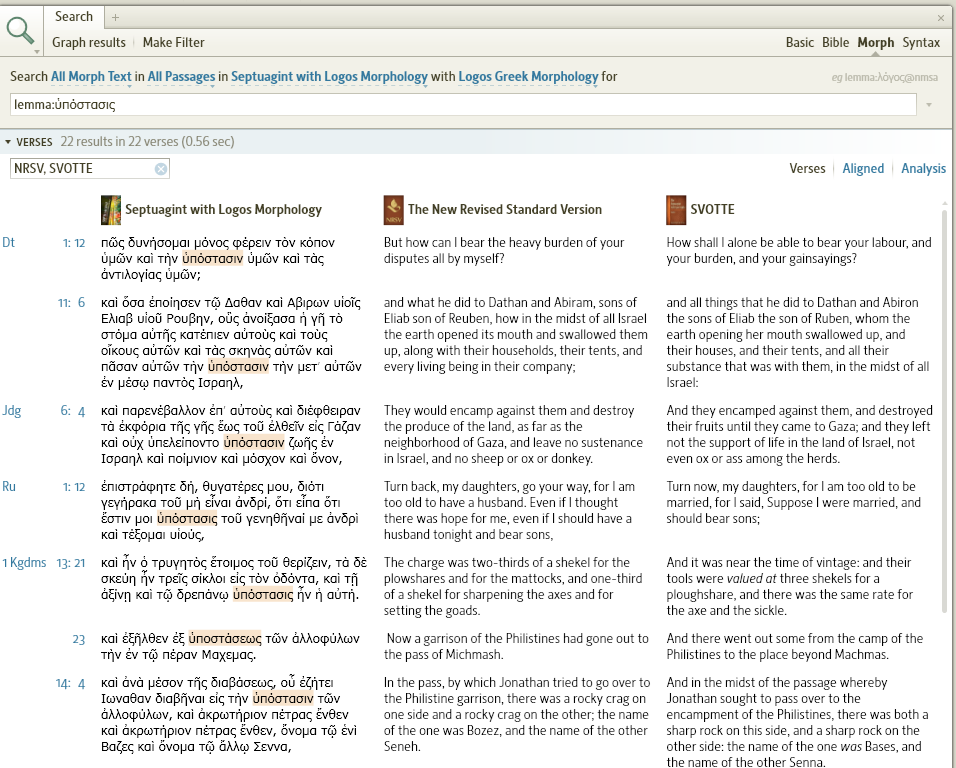Click the Septuagint with Logos Morphology book cover
Image resolution: width=956 pixels, height=768 pixels.
click(x=111, y=210)
